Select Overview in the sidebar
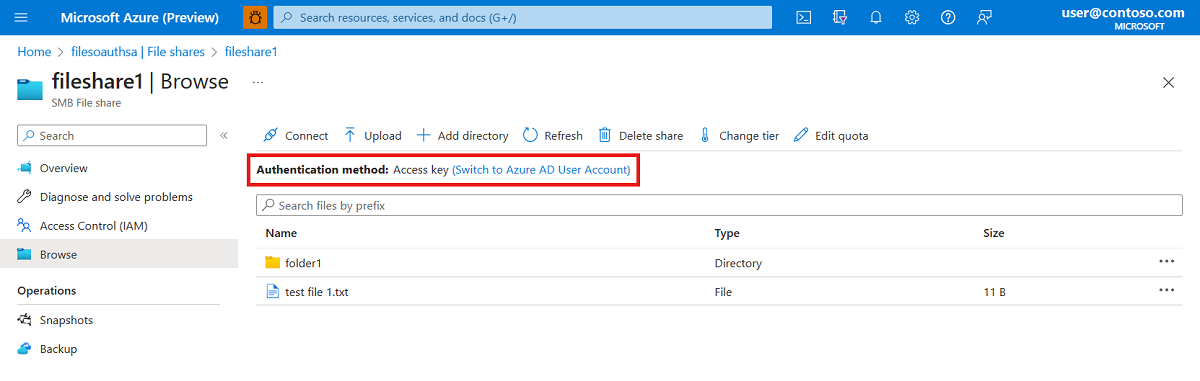 coord(64,168)
